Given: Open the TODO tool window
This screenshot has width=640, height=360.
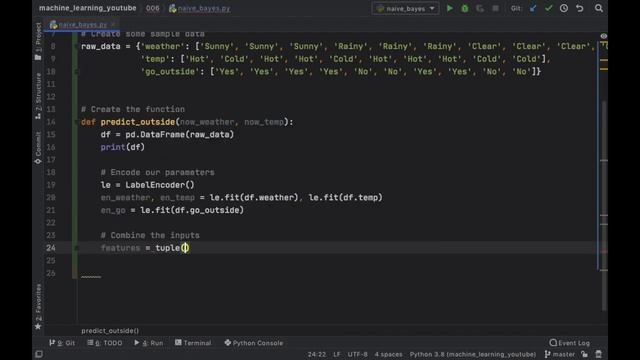Looking at the screenshot, I should 104,343.
